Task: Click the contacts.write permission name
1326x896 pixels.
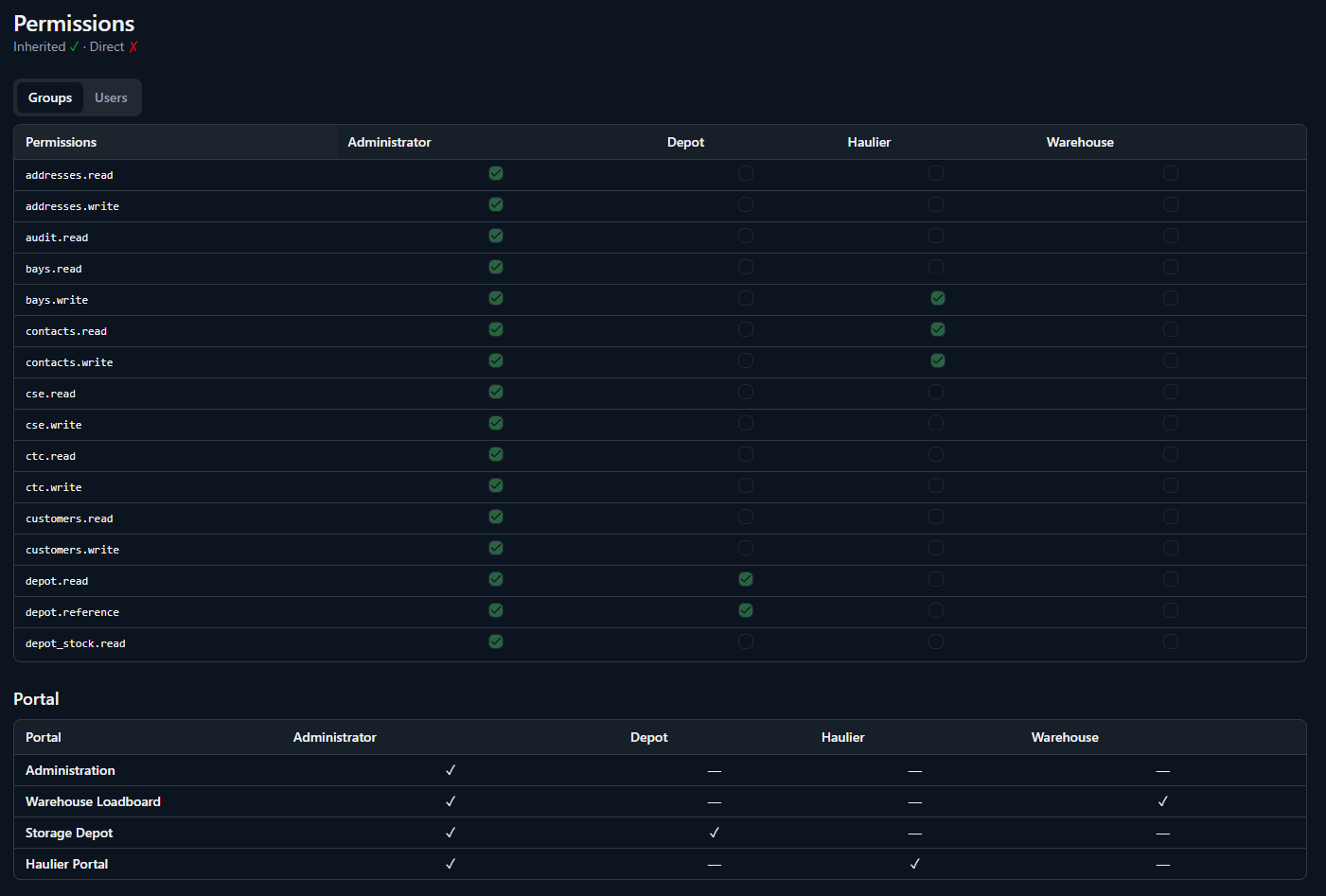Action: click(x=69, y=362)
